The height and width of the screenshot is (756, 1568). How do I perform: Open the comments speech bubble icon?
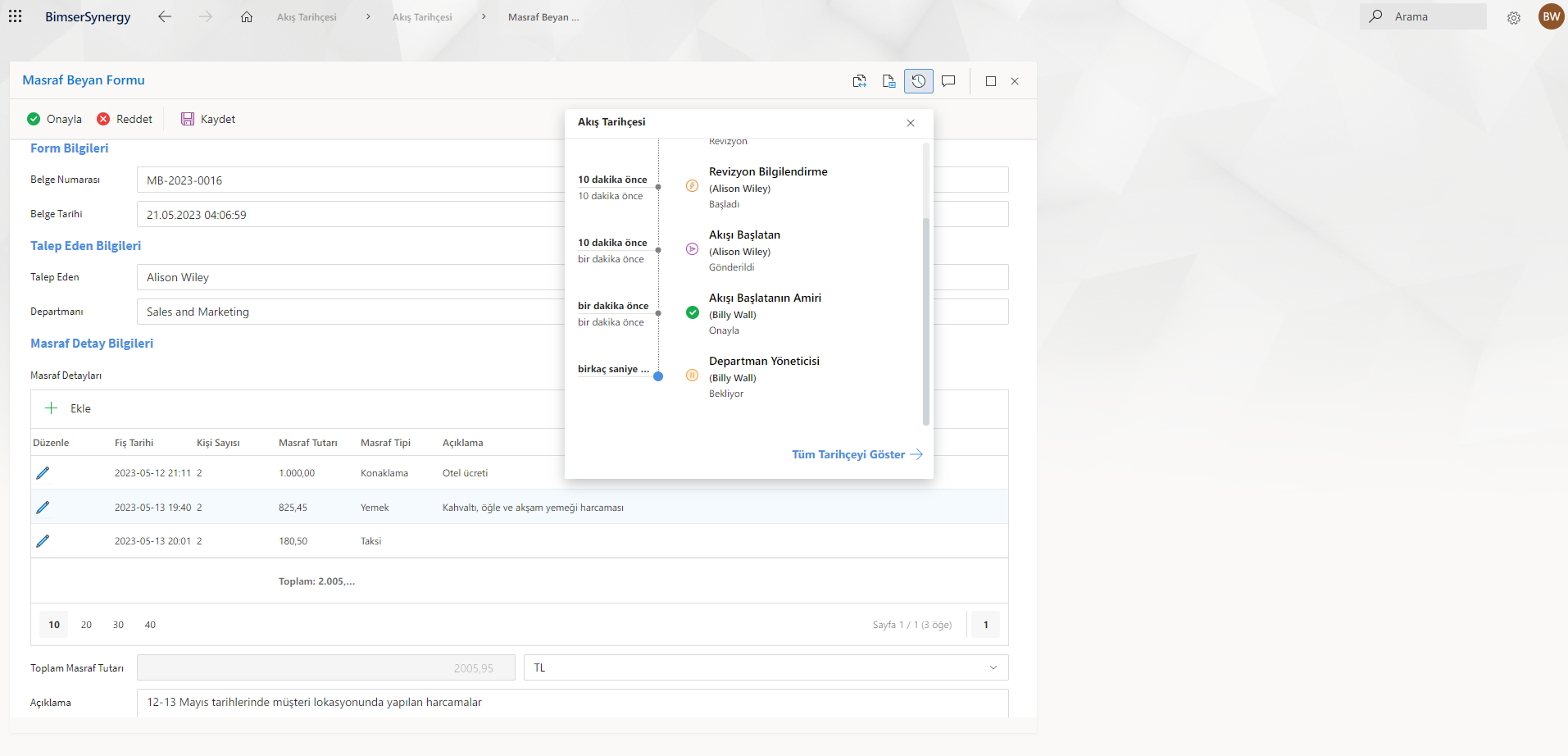pyautogui.click(x=948, y=81)
